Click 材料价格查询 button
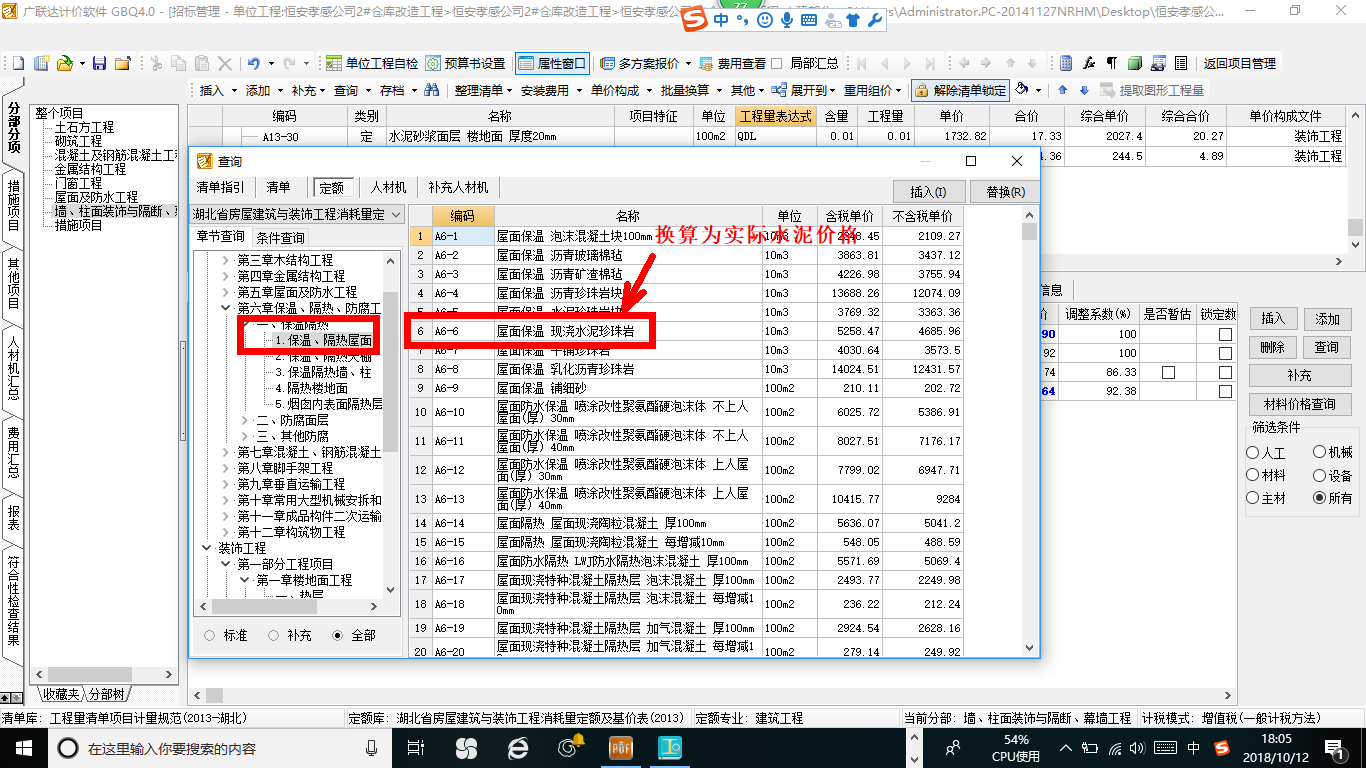Image resolution: width=1366 pixels, height=768 pixels. tap(1299, 404)
